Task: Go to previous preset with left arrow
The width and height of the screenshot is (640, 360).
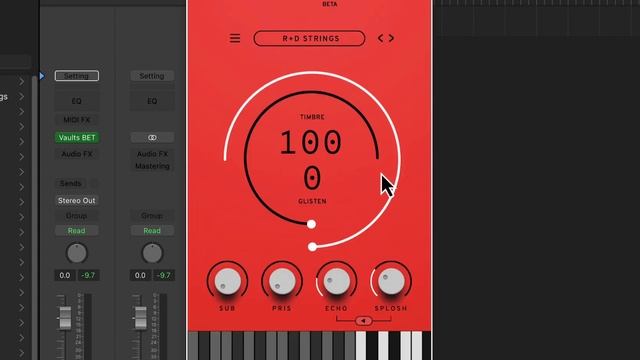Action: [x=380, y=38]
